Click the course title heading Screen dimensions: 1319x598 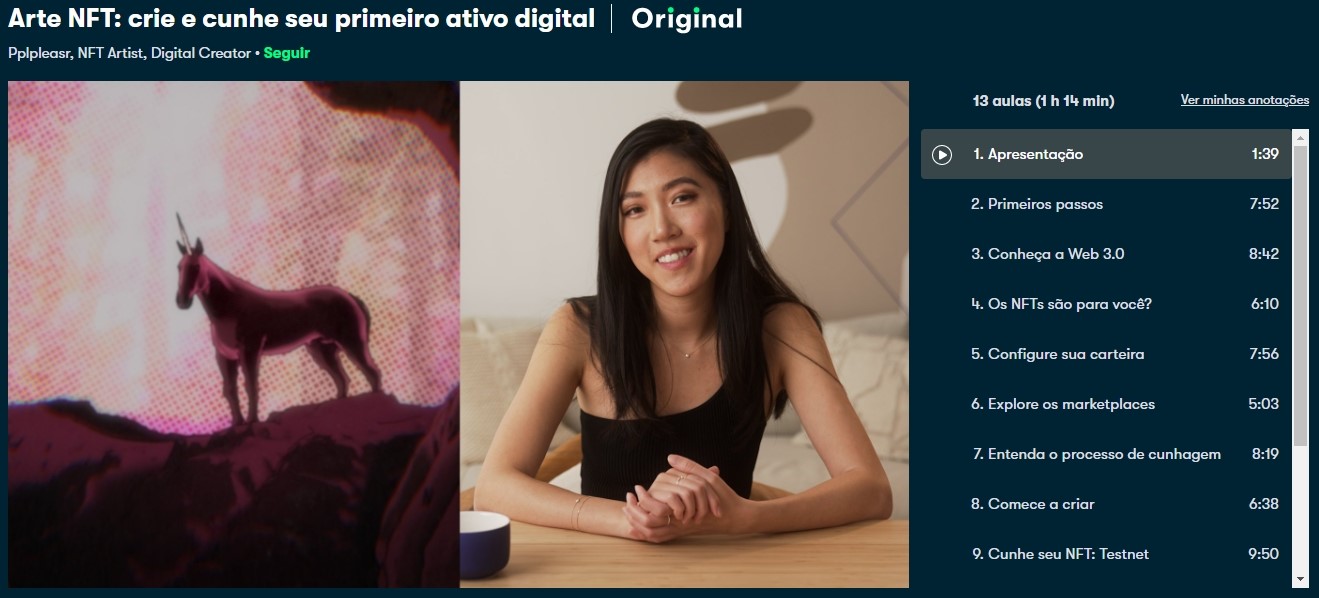[x=301, y=18]
